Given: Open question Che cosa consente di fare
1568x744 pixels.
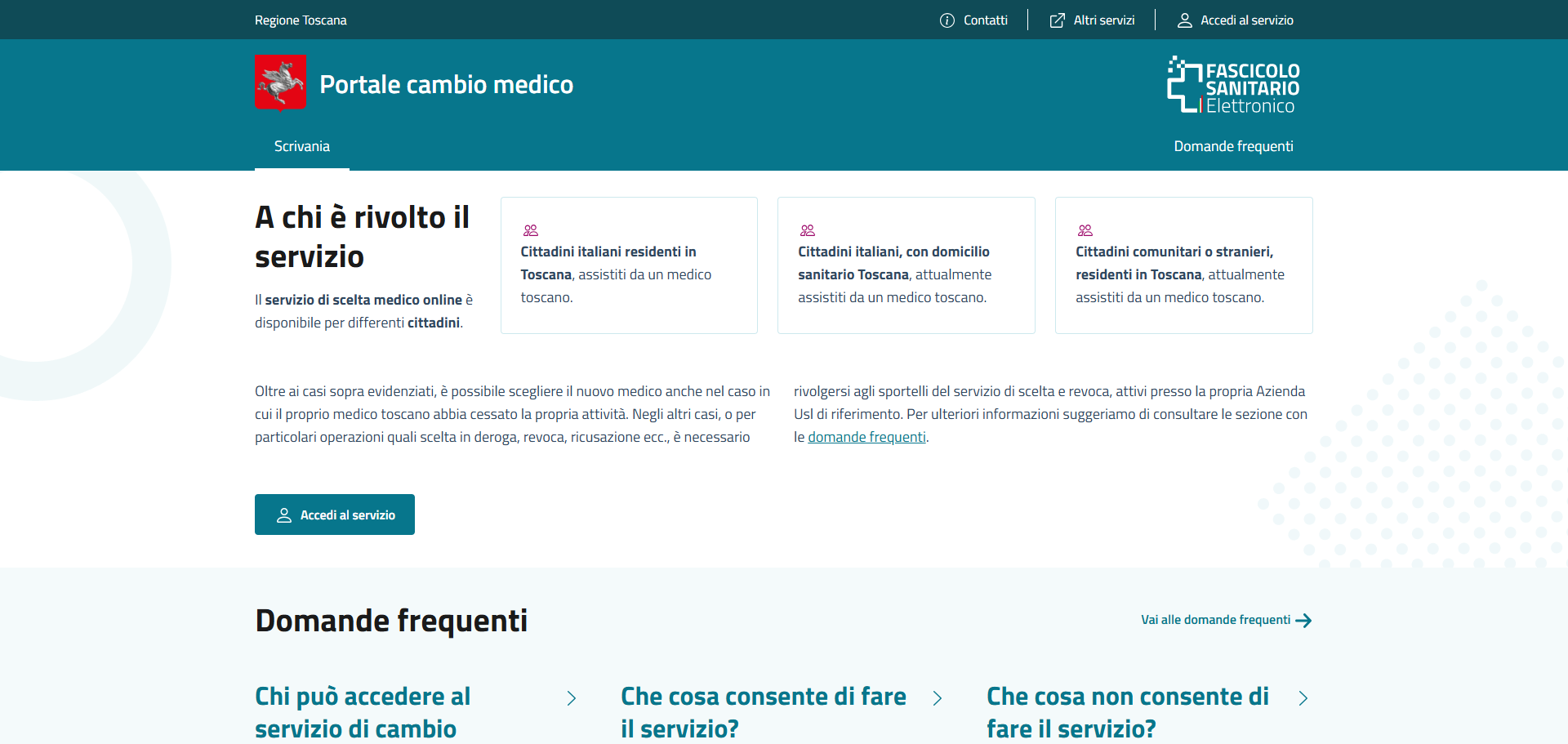Looking at the screenshot, I should [x=764, y=712].
